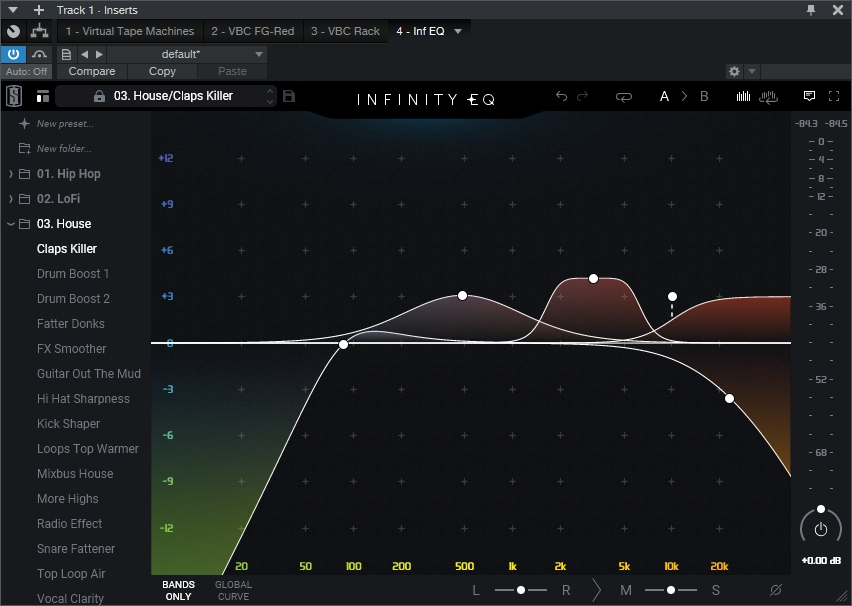Toggle fullscreen view icon
852x606 pixels.
click(834, 96)
